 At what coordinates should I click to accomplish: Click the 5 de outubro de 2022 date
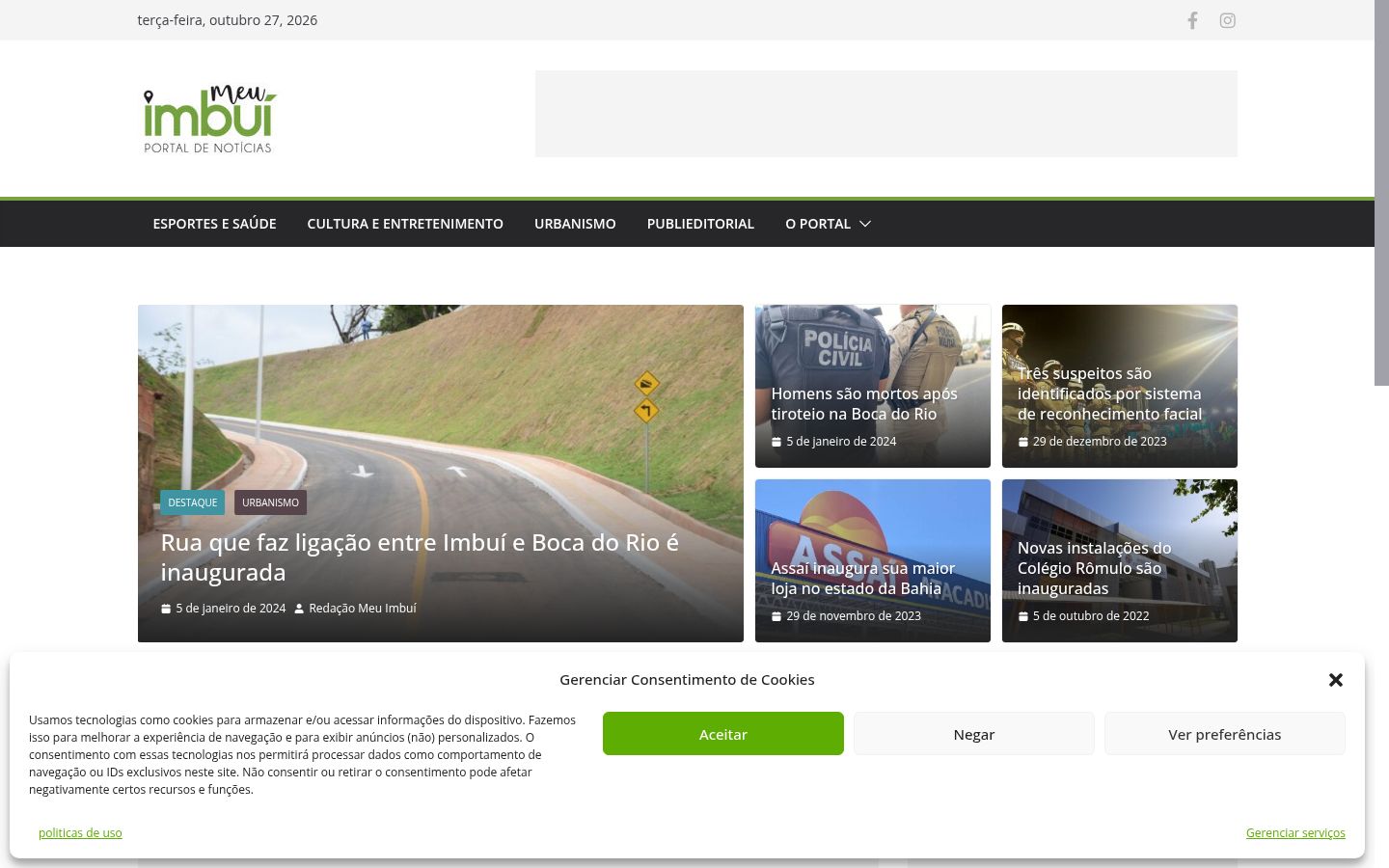[1091, 616]
